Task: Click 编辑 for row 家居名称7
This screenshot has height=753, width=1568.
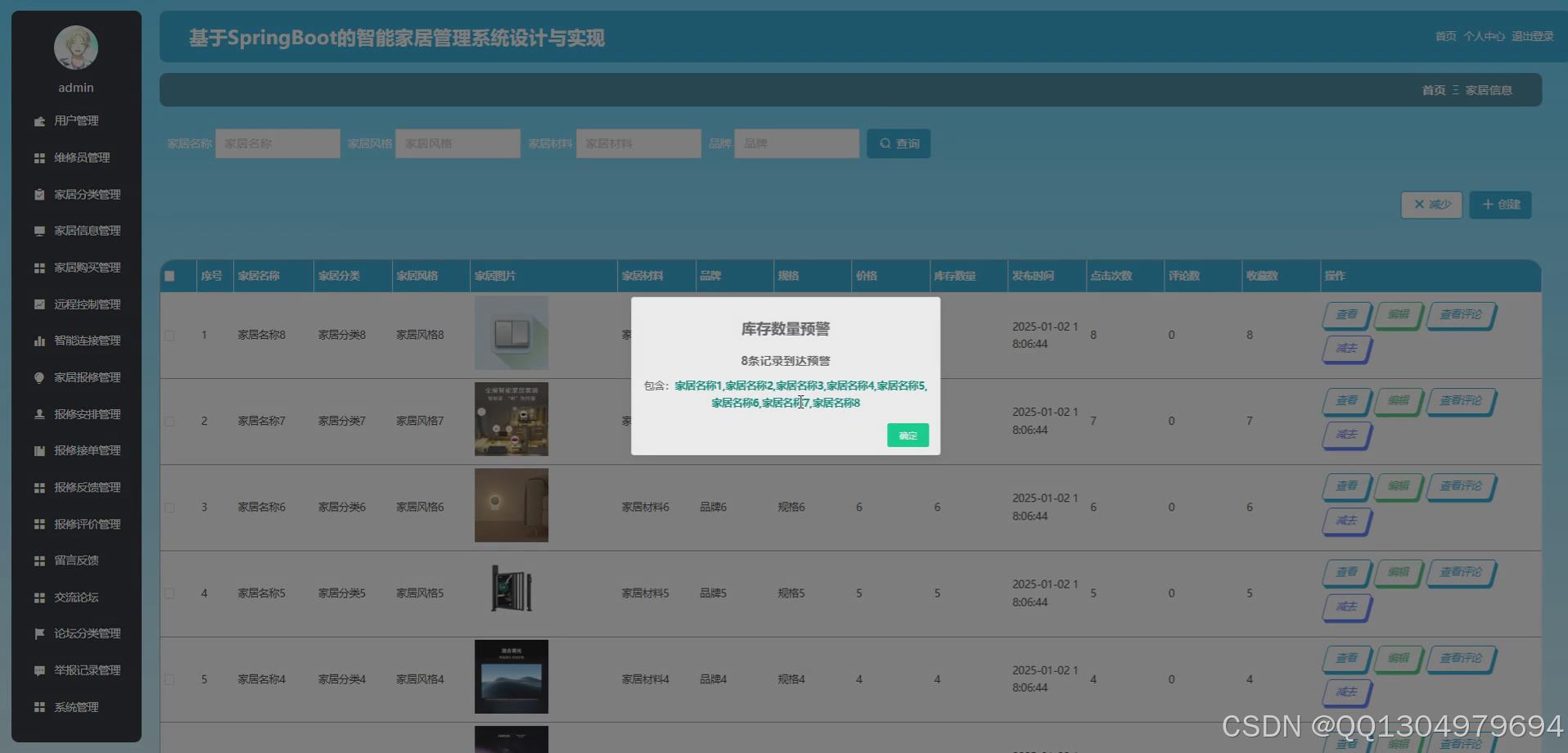Action: 1399,401
